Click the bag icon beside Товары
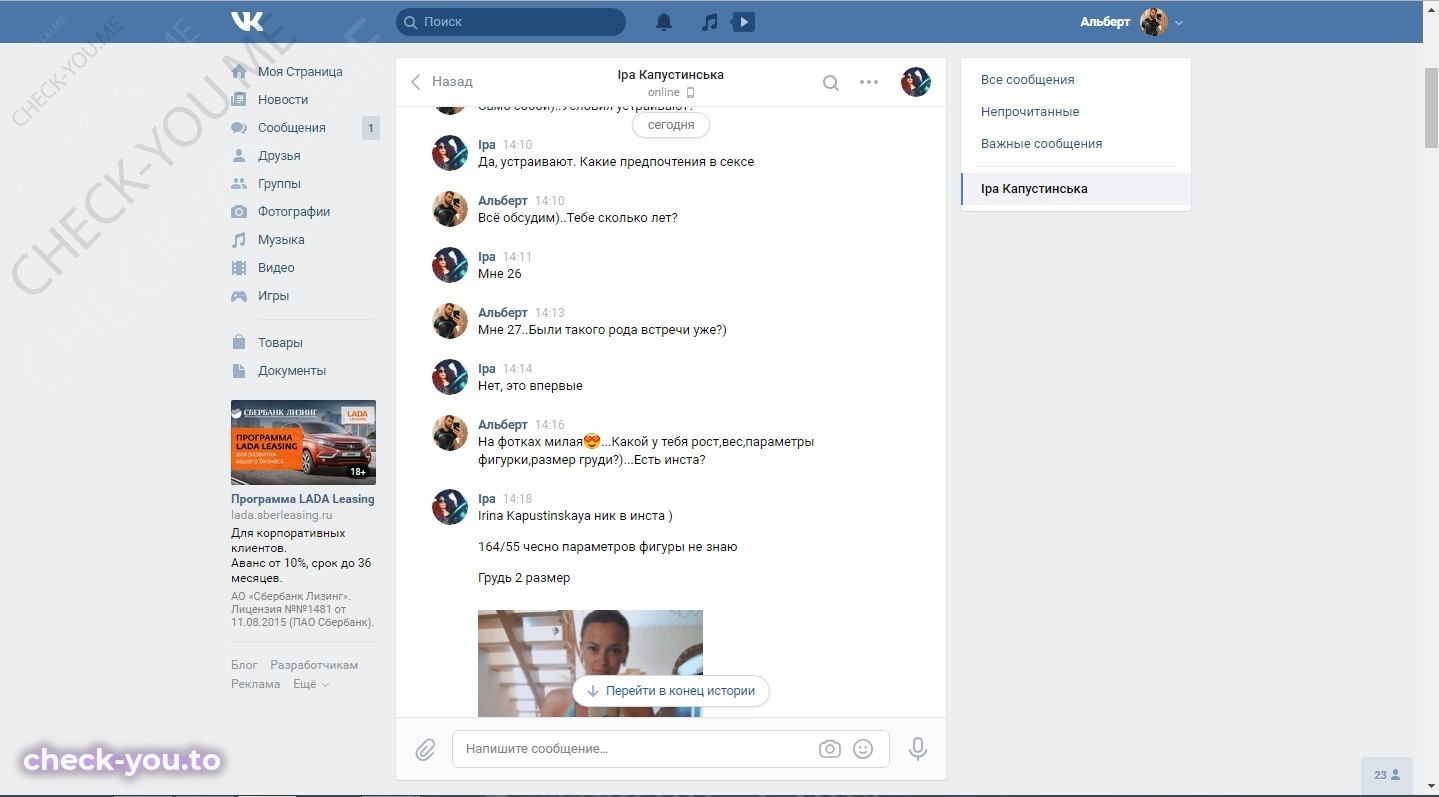Image resolution: width=1439 pixels, height=797 pixels. (x=239, y=343)
